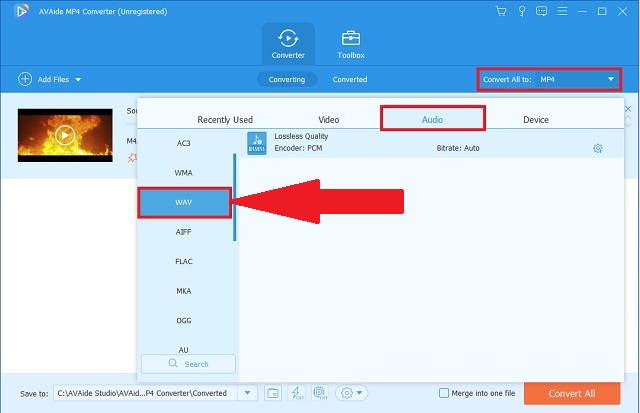
Task: Click the AVAide app logo
Action: pyautogui.click(x=21, y=11)
